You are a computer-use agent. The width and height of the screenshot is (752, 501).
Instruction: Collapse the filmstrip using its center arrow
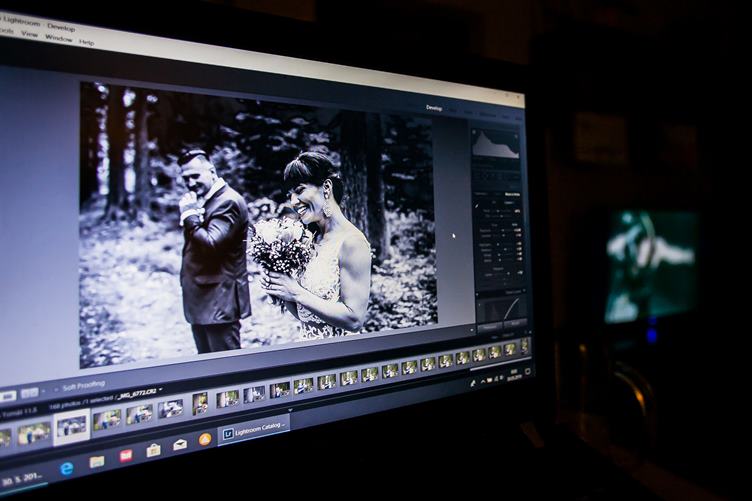click(x=290, y=410)
